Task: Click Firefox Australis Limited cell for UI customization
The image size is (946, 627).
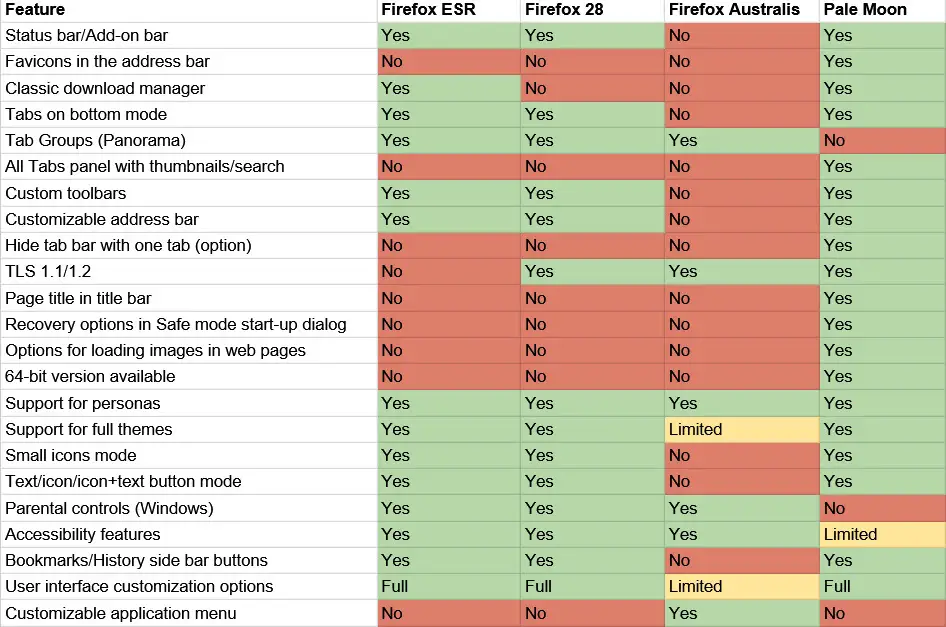Action: click(743, 586)
